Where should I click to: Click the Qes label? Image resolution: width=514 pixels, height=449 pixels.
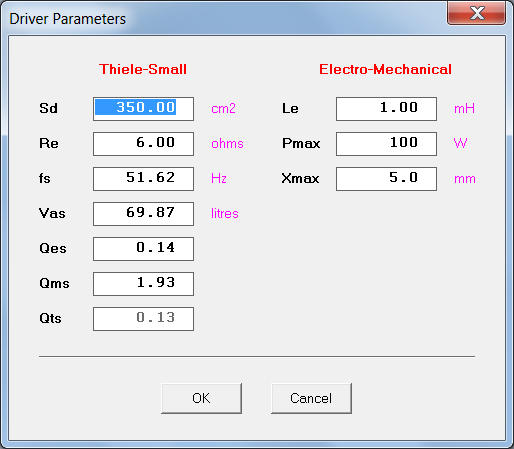tap(53, 248)
